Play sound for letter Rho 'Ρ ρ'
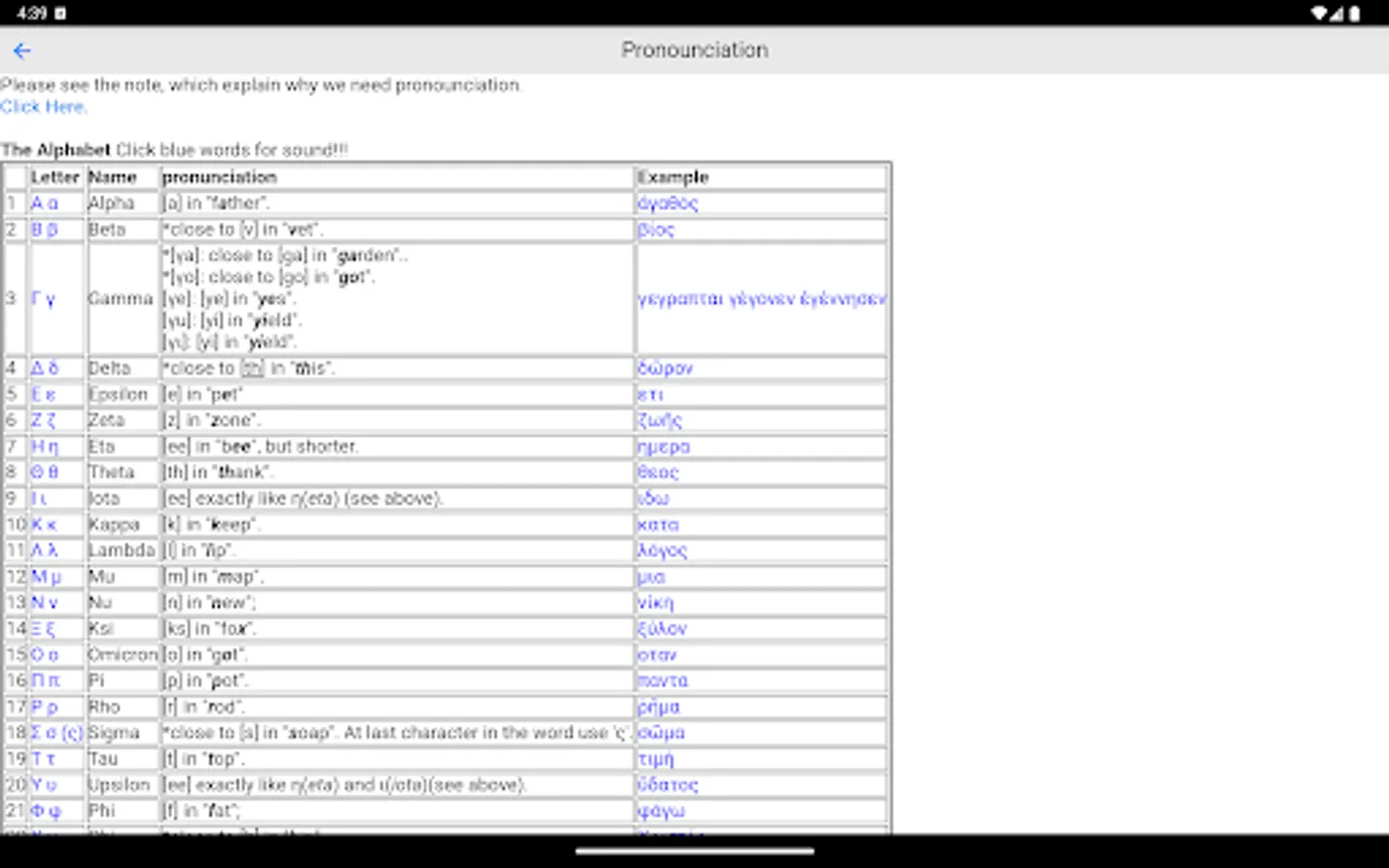Viewport: 1389px width, 868px height. 44,707
